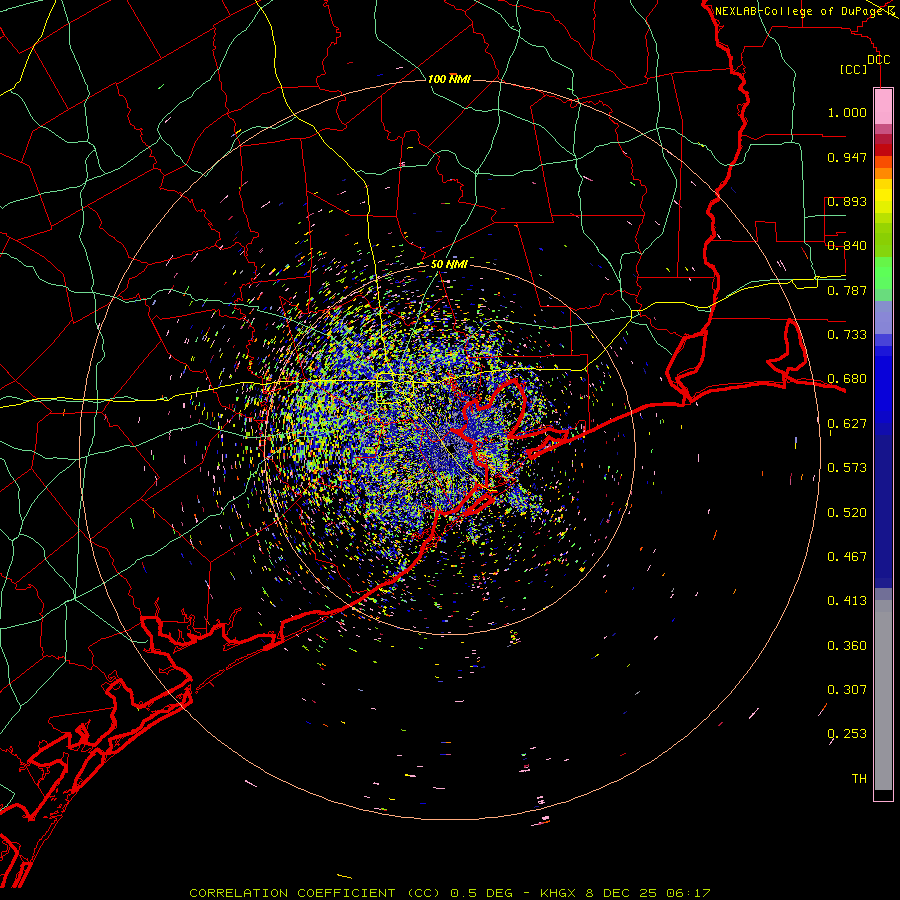Select the 0.947 legend value

pyautogui.click(x=847, y=157)
